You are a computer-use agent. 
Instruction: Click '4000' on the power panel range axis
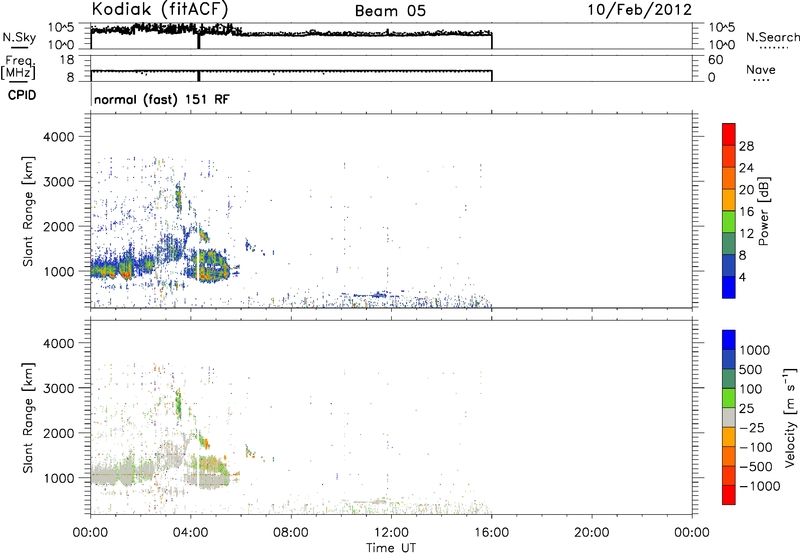pyautogui.click(x=58, y=137)
